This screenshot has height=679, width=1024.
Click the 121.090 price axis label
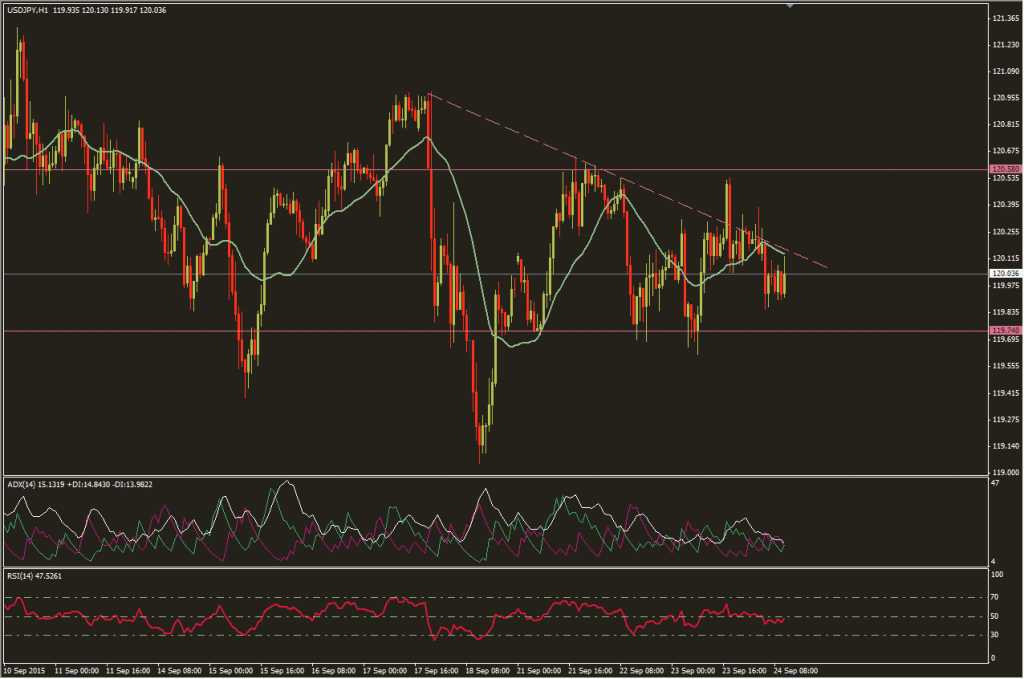[x=1006, y=71]
